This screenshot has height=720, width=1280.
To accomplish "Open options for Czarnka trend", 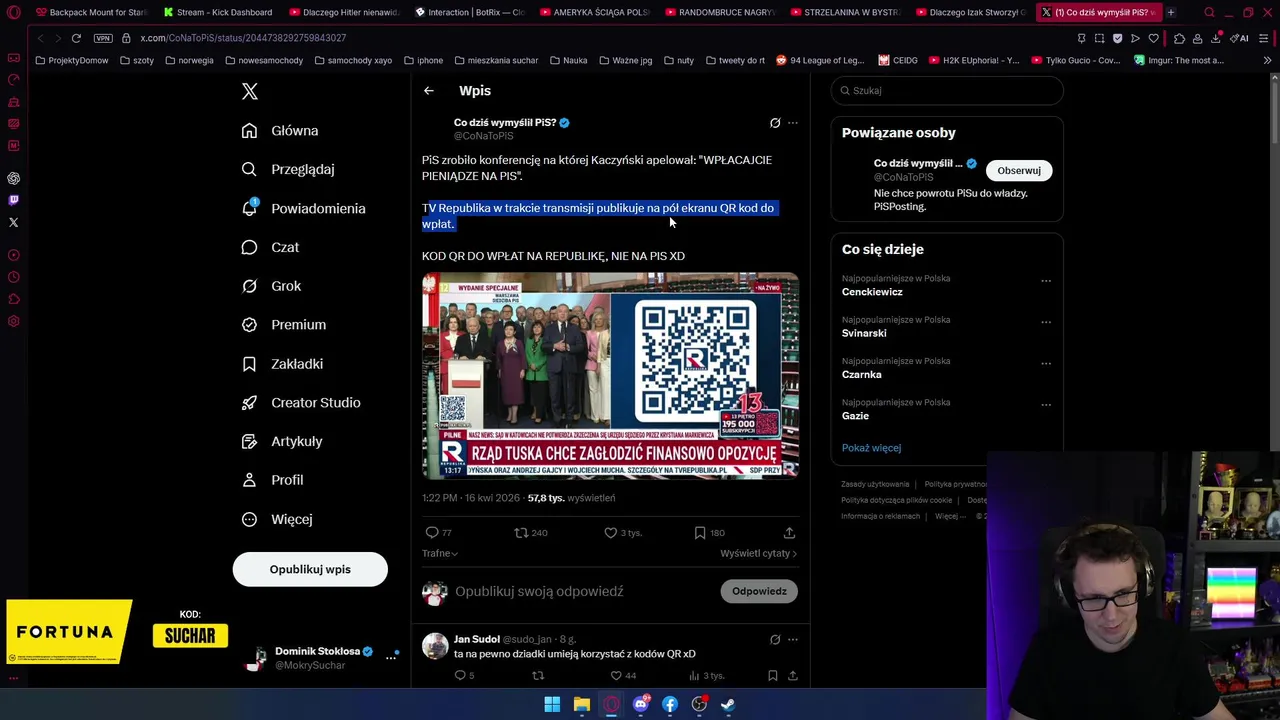I will coord(1046,363).
